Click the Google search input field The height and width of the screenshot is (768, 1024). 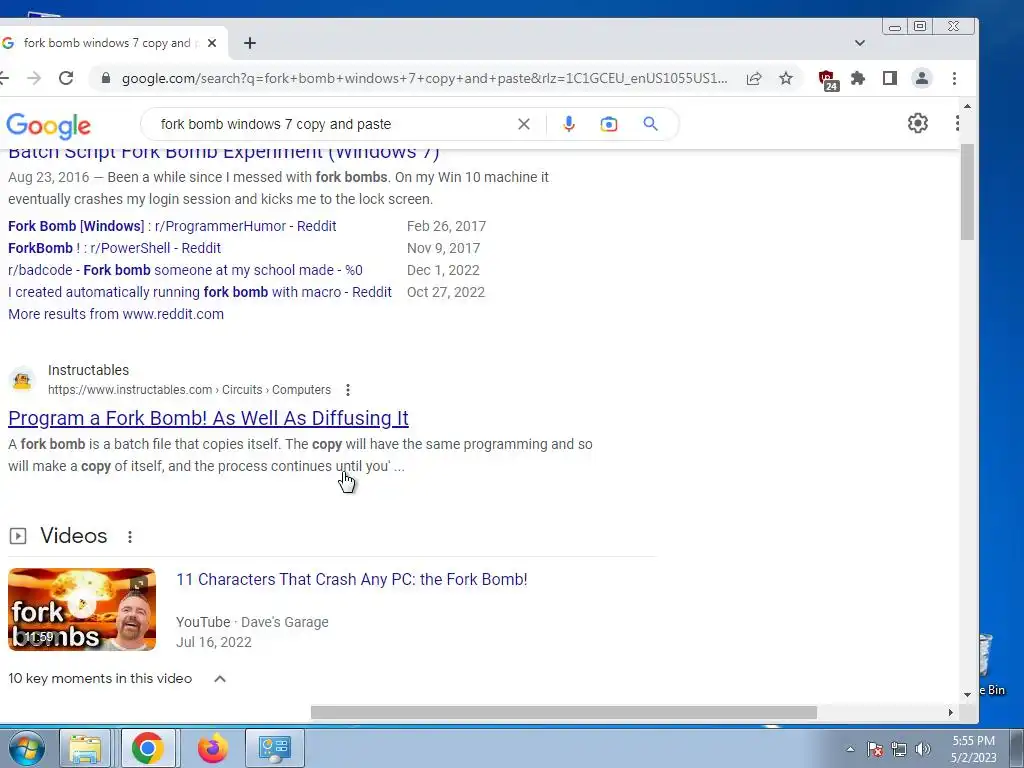click(x=333, y=124)
